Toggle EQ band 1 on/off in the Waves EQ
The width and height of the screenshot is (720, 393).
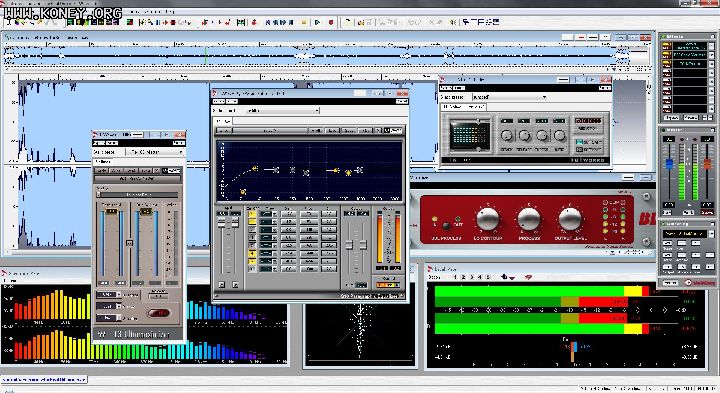click(252, 214)
